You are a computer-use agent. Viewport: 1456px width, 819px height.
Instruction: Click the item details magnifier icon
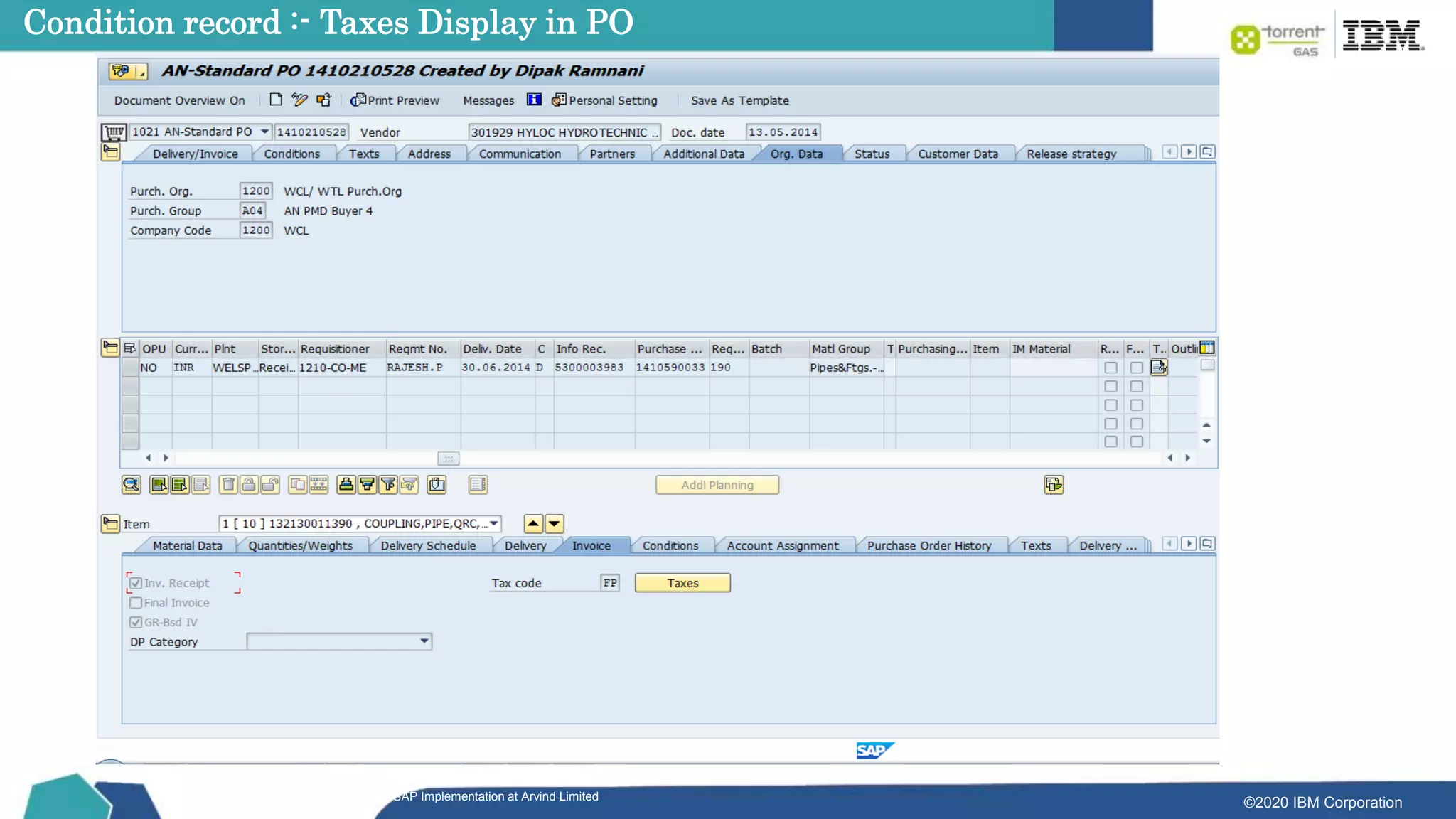[x=131, y=485]
